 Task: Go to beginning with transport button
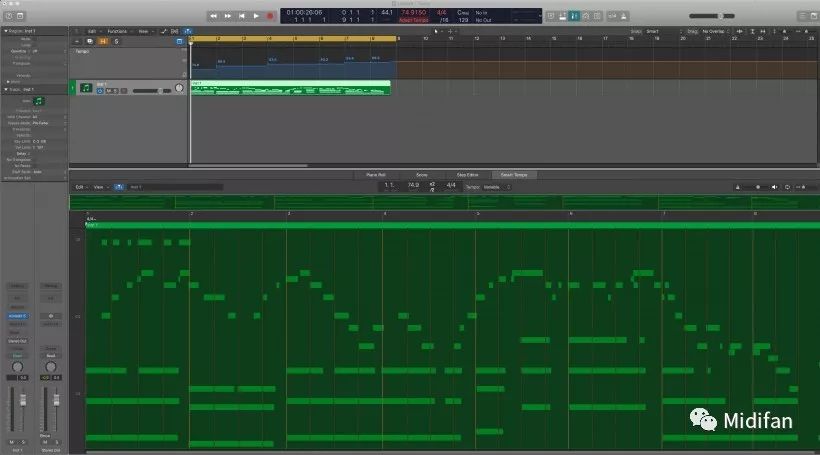tap(242, 16)
